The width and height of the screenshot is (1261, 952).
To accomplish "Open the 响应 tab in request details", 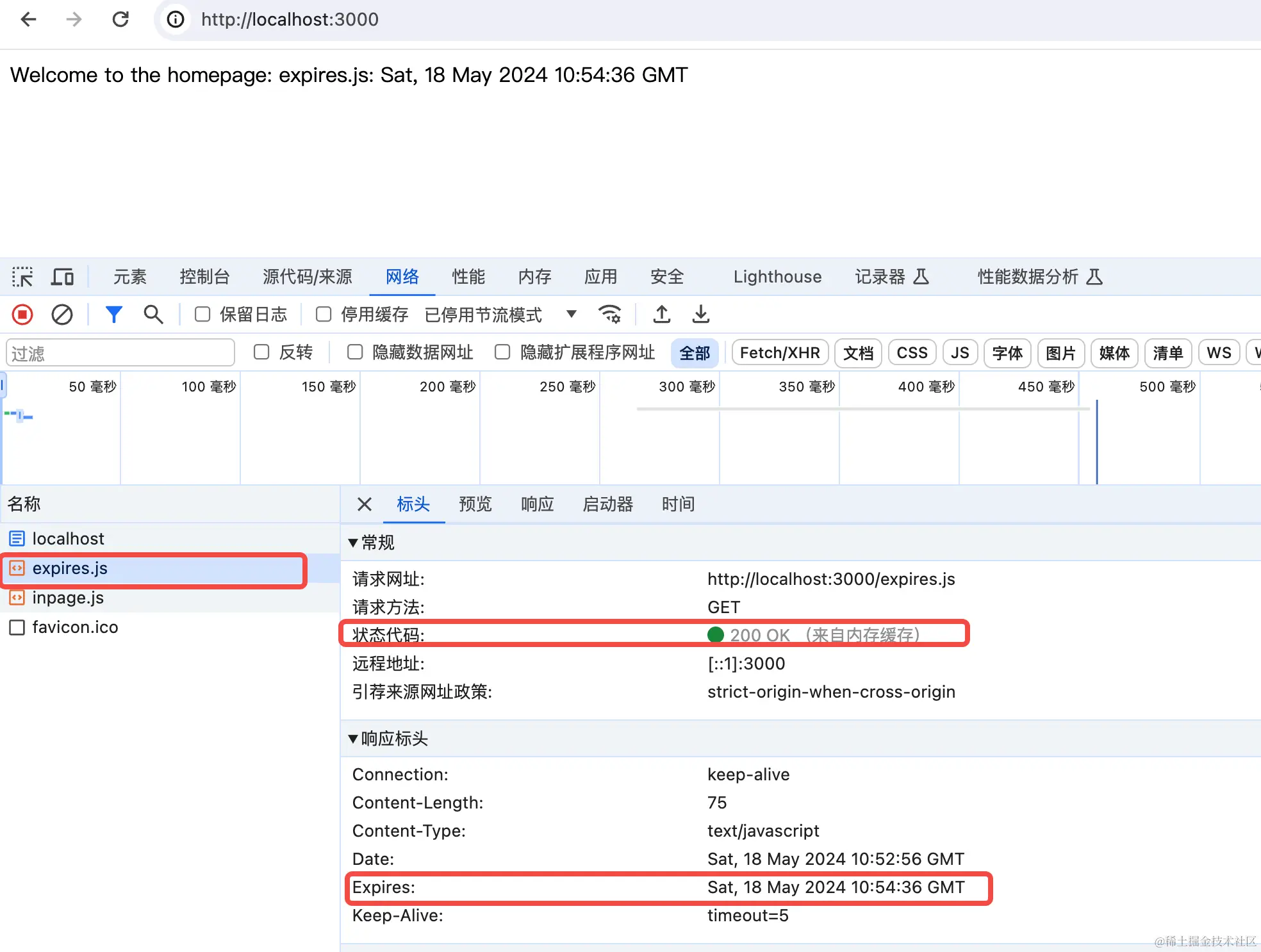I will (537, 504).
